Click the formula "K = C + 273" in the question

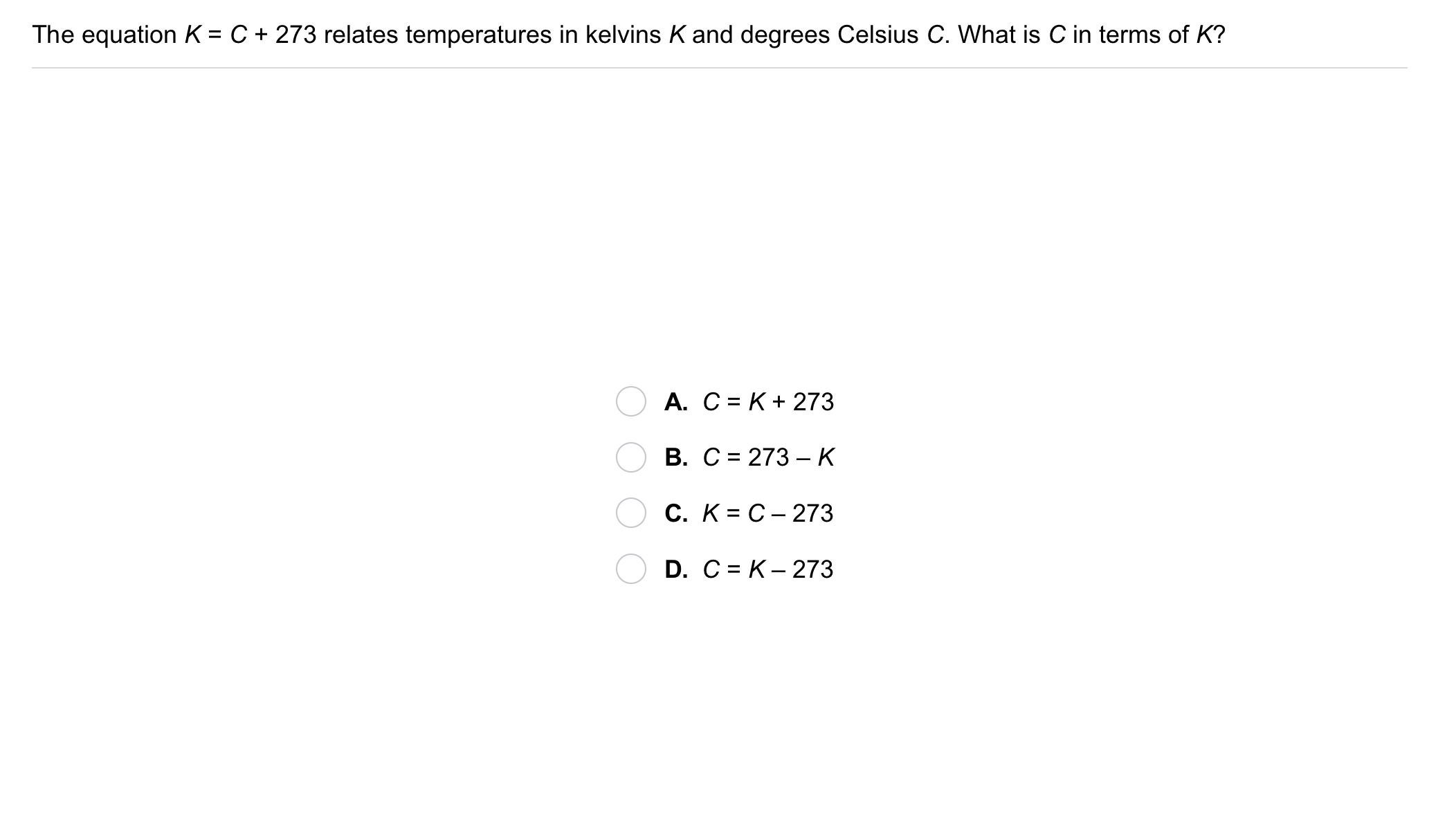point(250,35)
